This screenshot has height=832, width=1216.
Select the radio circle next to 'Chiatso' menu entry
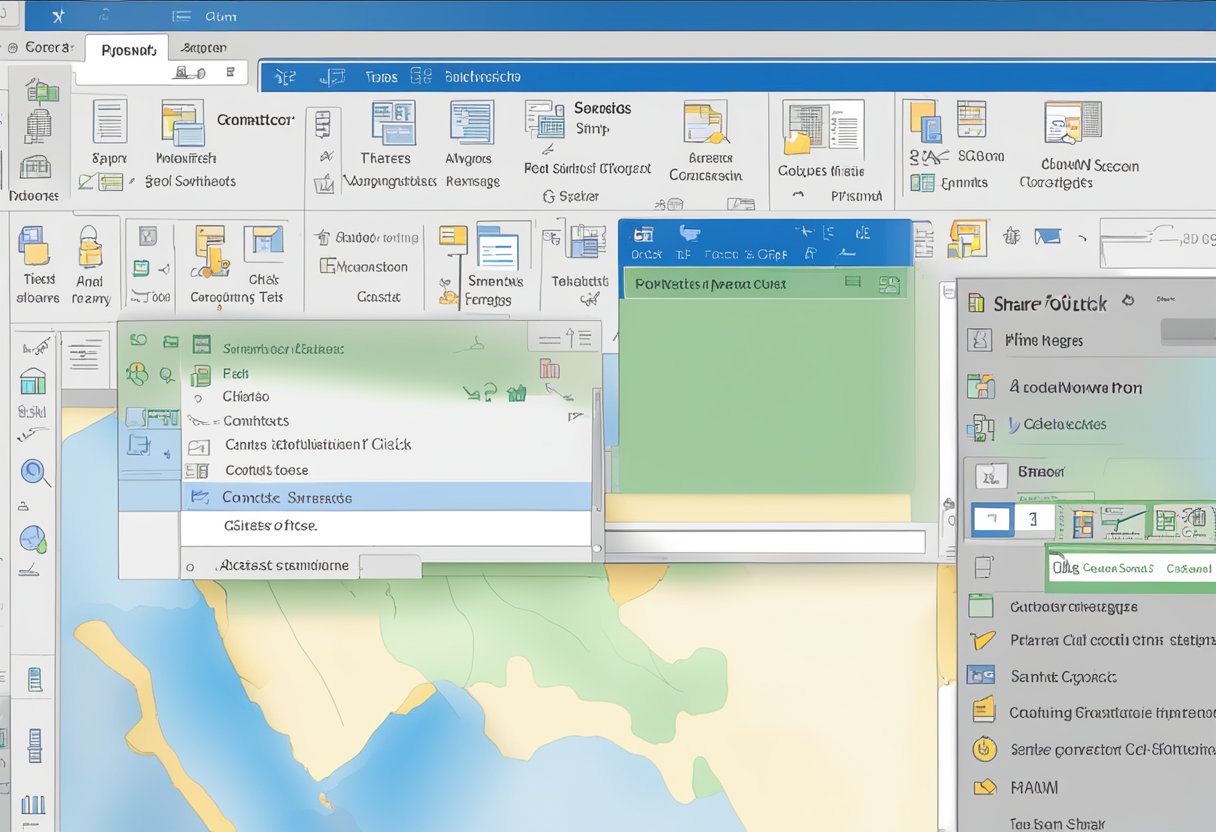pyautogui.click(x=197, y=396)
